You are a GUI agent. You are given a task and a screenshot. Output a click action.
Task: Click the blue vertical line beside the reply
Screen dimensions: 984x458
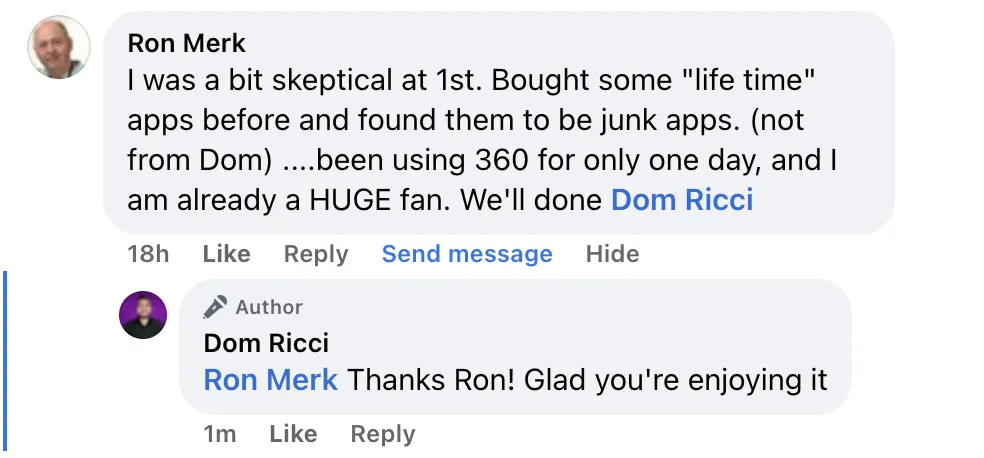tap(8, 360)
